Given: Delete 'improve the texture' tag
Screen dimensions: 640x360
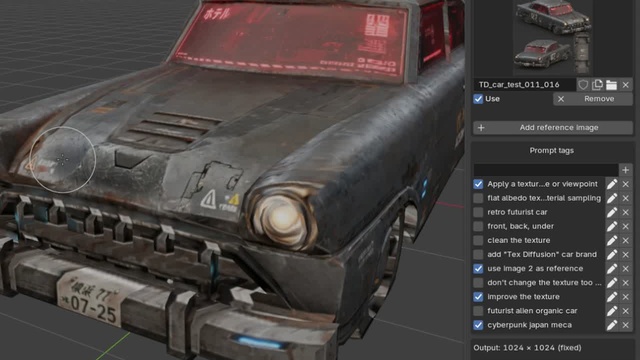Looking at the screenshot, I should pyautogui.click(x=625, y=297).
